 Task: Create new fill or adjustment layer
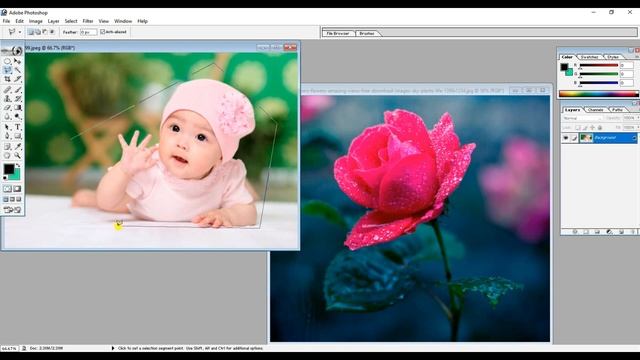pos(609,232)
